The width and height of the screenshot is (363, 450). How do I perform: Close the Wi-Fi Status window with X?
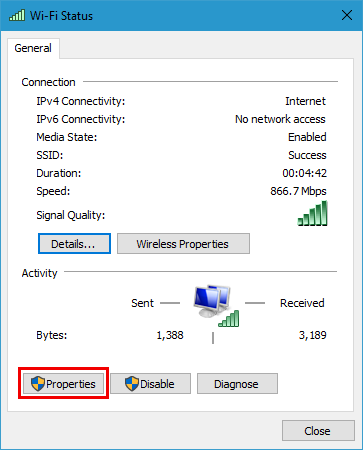(347, 15)
